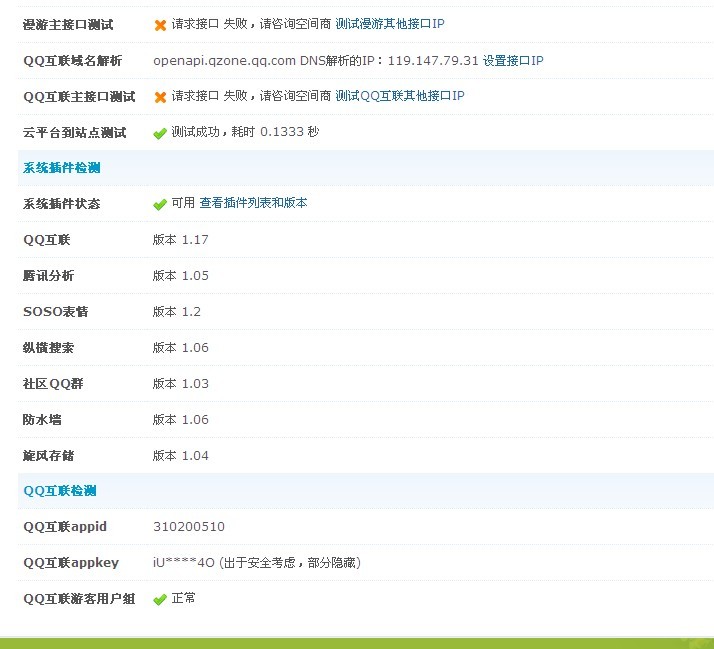Open 查看插件列表和版本 link
Viewport: 714px width, 649px height.
coord(253,203)
